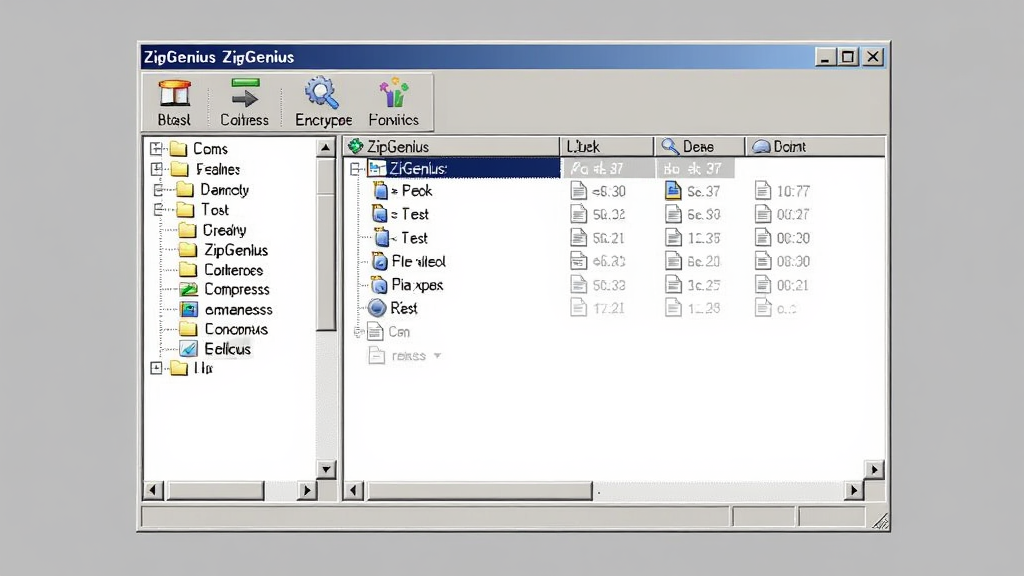Click file list horizontal scroll left arrow
This screenshot has height=576, width=1024.
pos(353,490)
